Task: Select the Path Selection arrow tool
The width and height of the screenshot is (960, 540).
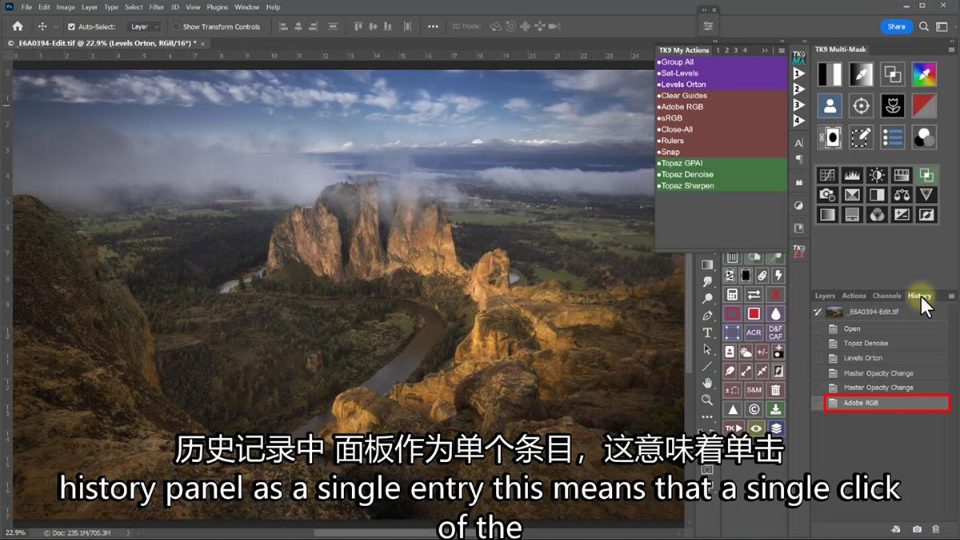Action: click(707, 349)
